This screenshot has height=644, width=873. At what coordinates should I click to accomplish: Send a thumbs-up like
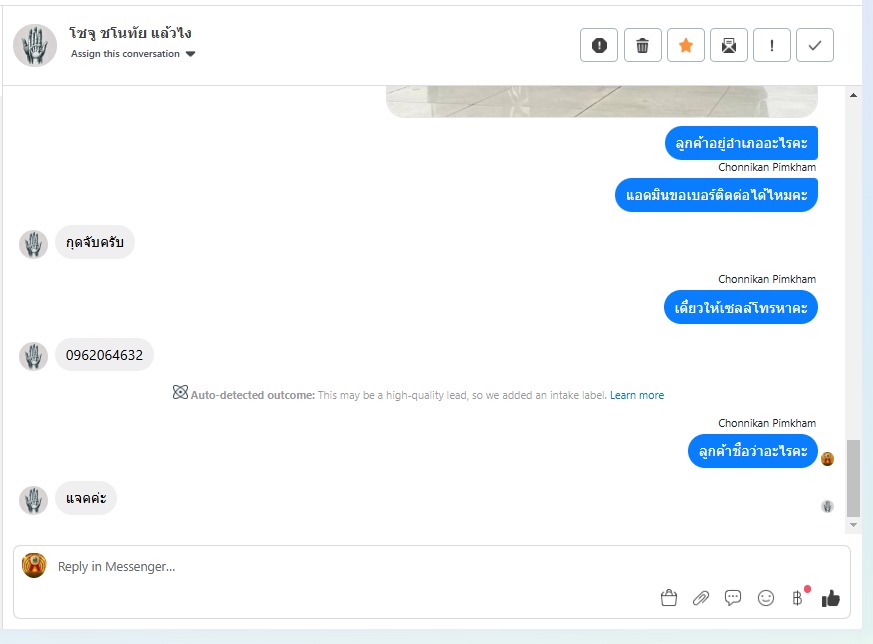(x=830, y=598)
